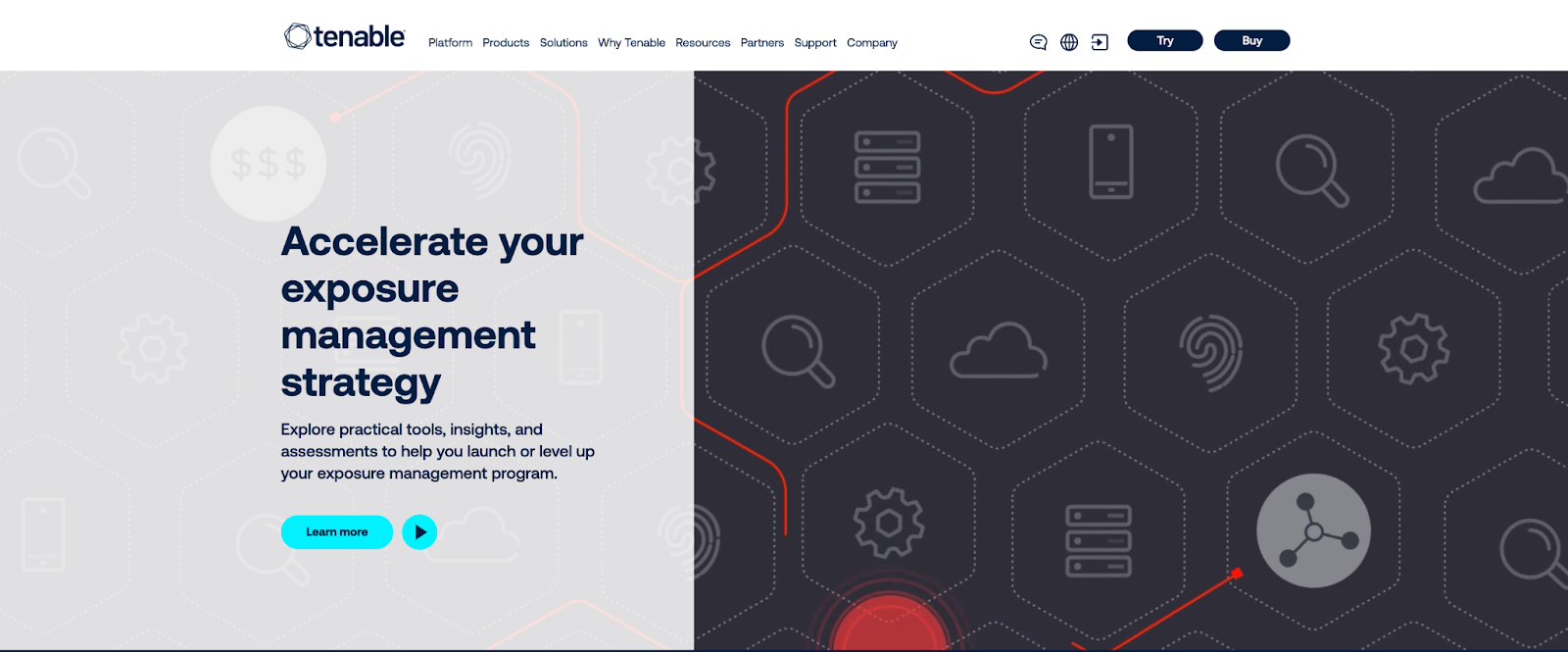The image size is (1568, 652).
Task: Click the dollar signs circle icon
Action: (268, 164)
